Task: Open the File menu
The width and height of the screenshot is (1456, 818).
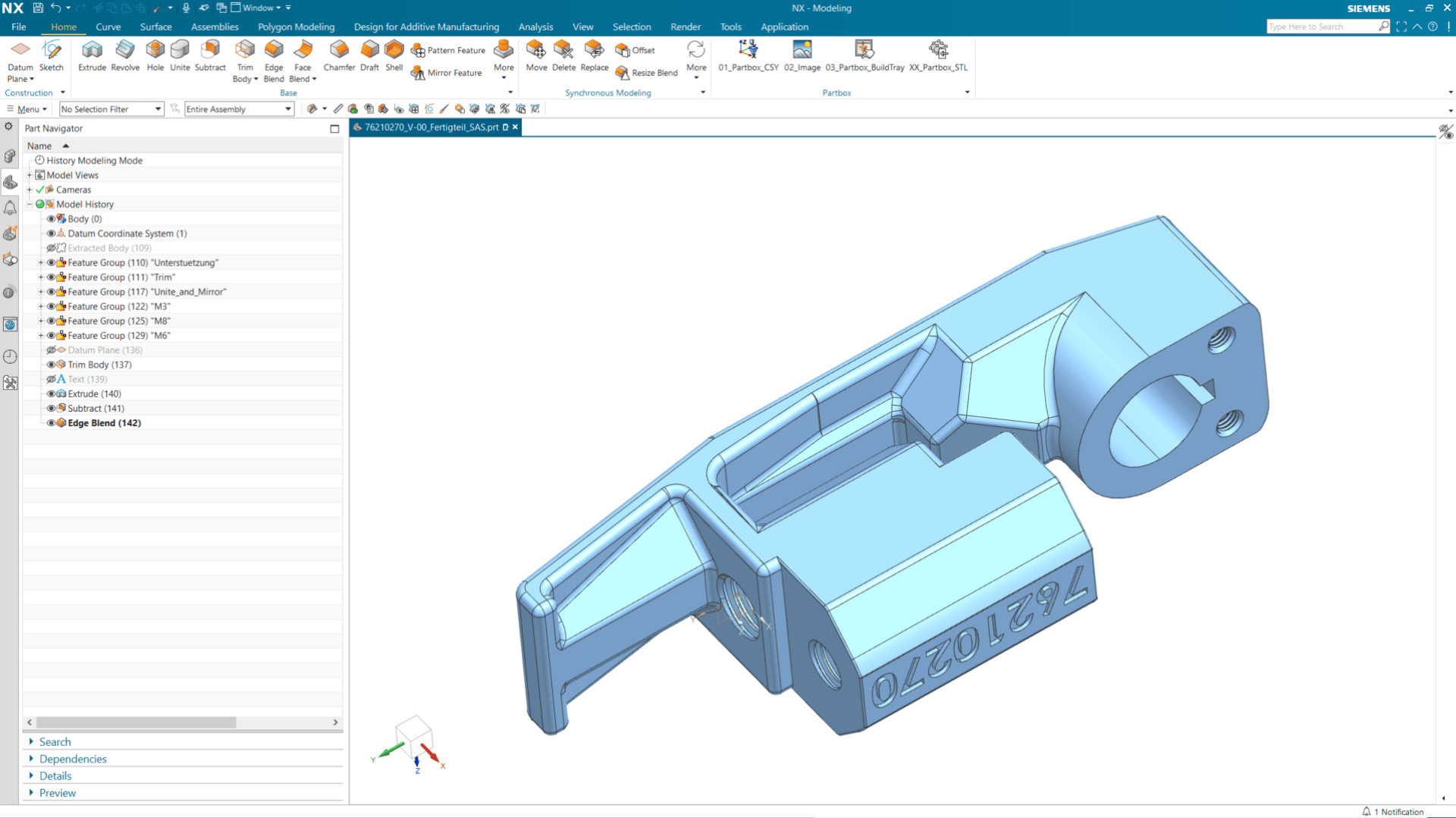Action: click(x=19, y=27)
